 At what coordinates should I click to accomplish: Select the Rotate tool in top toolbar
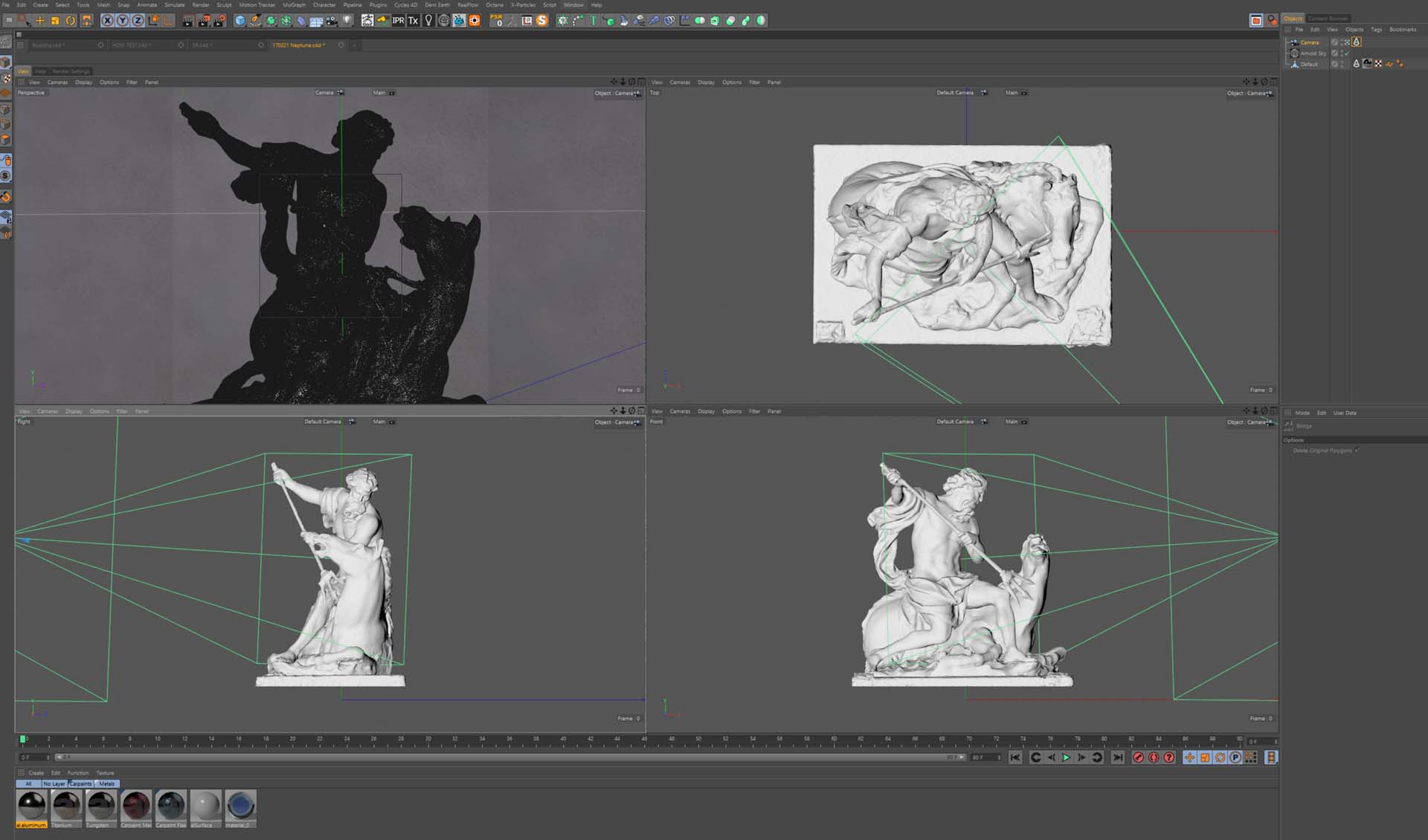point(71,21)
